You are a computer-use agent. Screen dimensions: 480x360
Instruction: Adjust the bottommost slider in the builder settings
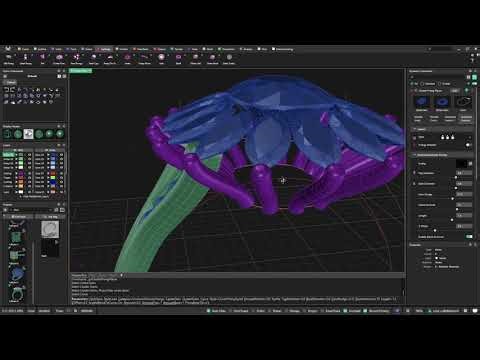tap(435, 230)
